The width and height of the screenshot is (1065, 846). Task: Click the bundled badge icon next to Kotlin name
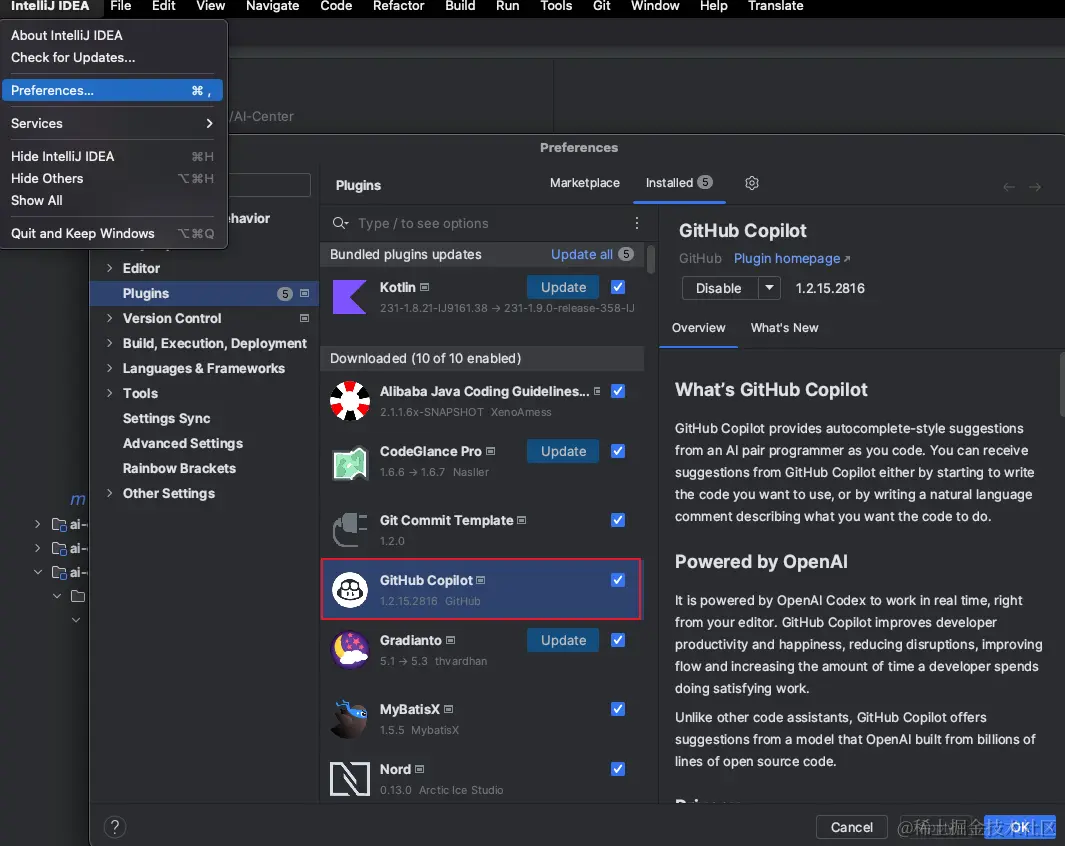point(425,287)
